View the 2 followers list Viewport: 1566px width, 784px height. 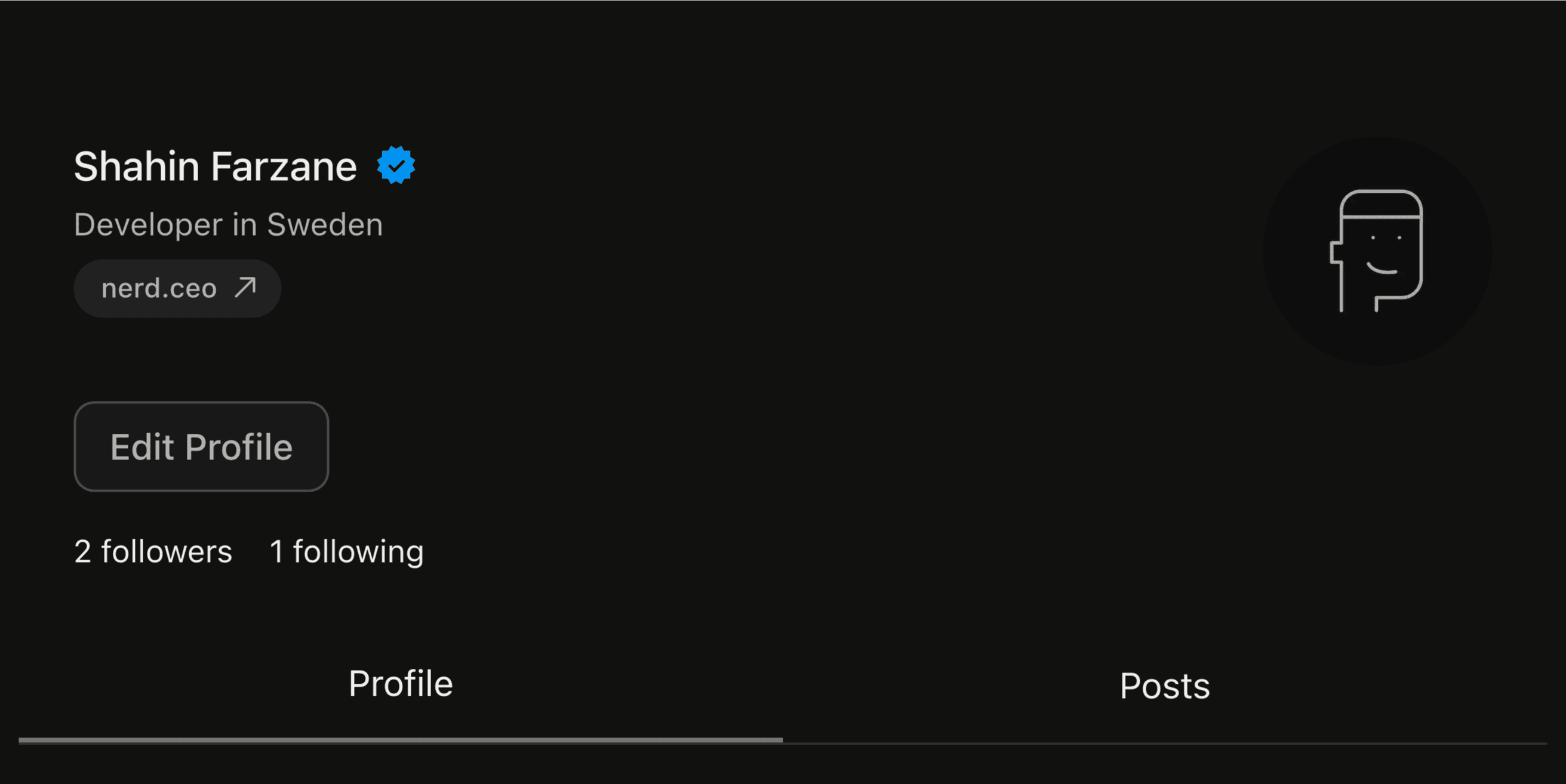click(153, 552)
